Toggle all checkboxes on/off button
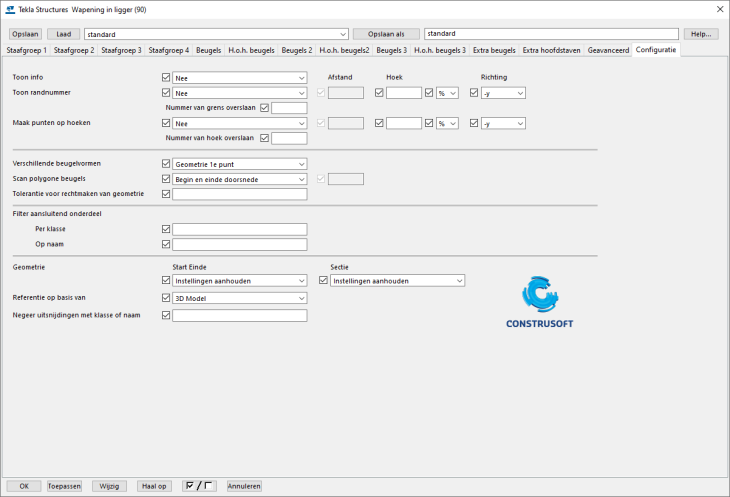Image resolution: width=730 pixels, height=497 pixels. point(200,486)
